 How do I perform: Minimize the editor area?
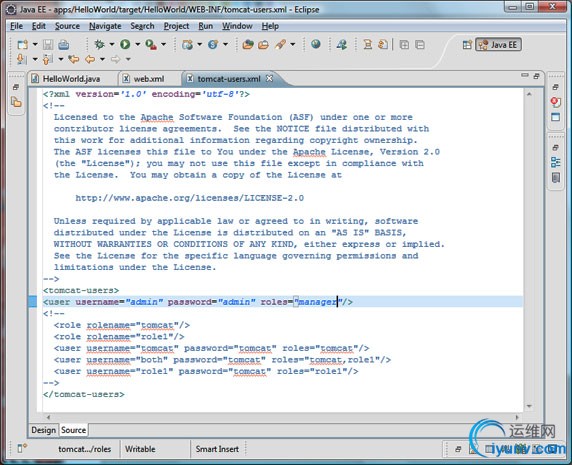click(525, 75)
